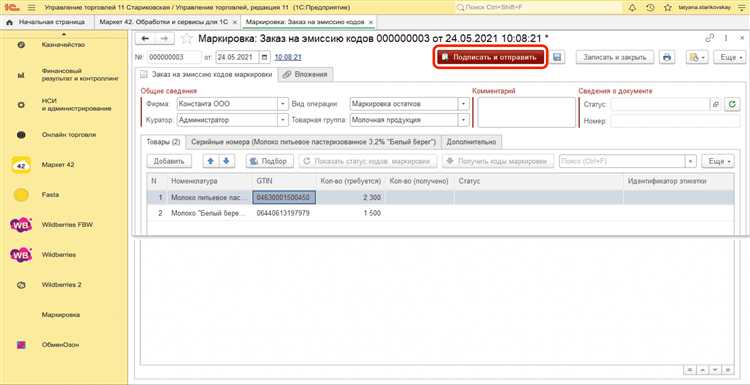Mark document as favorite with star icon
This screenshot has width=750, height=385.
coord(187,39)
